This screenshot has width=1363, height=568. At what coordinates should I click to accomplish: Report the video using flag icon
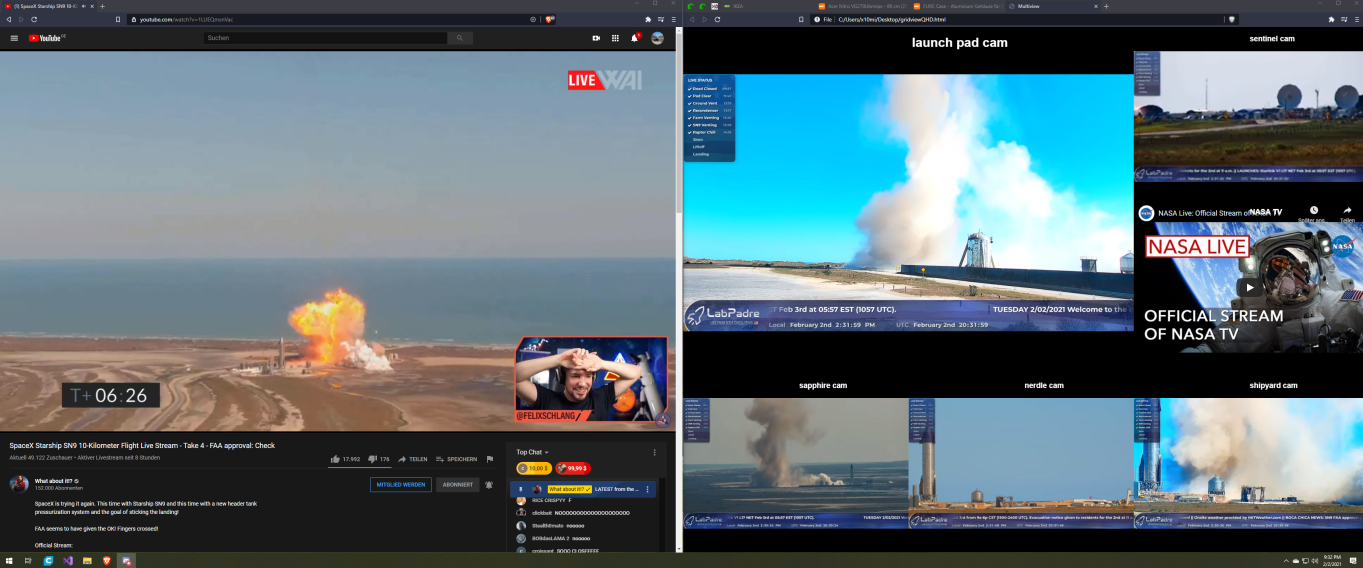(x=490, y=459)
